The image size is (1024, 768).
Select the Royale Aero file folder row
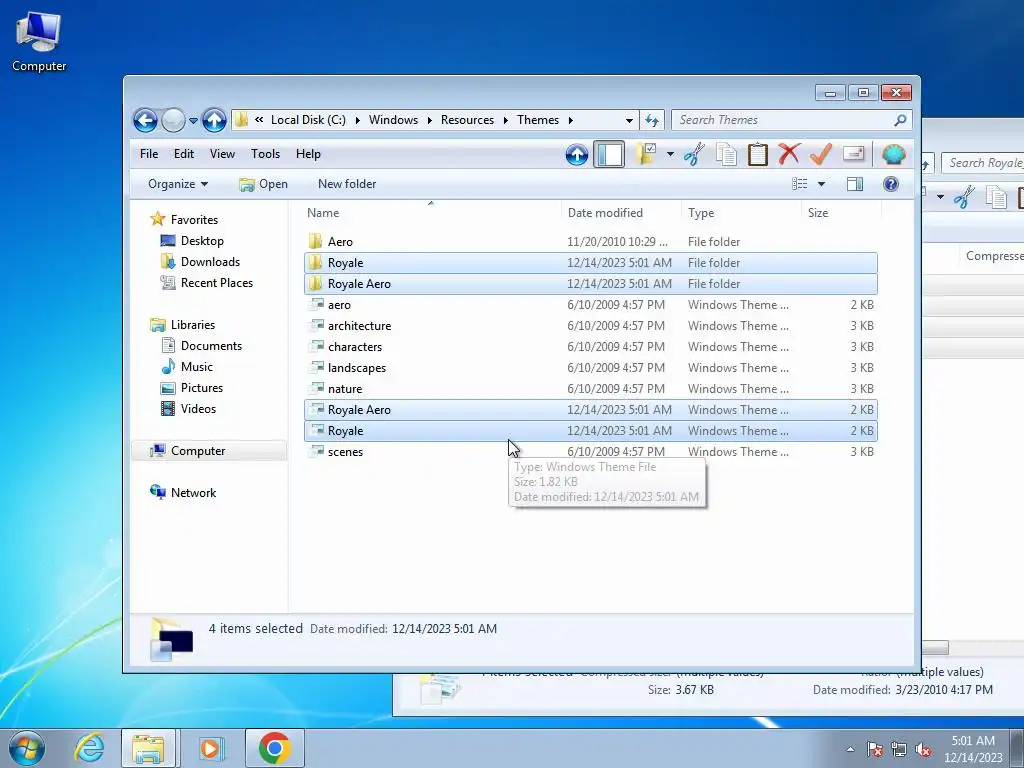[x=590, y=283]
